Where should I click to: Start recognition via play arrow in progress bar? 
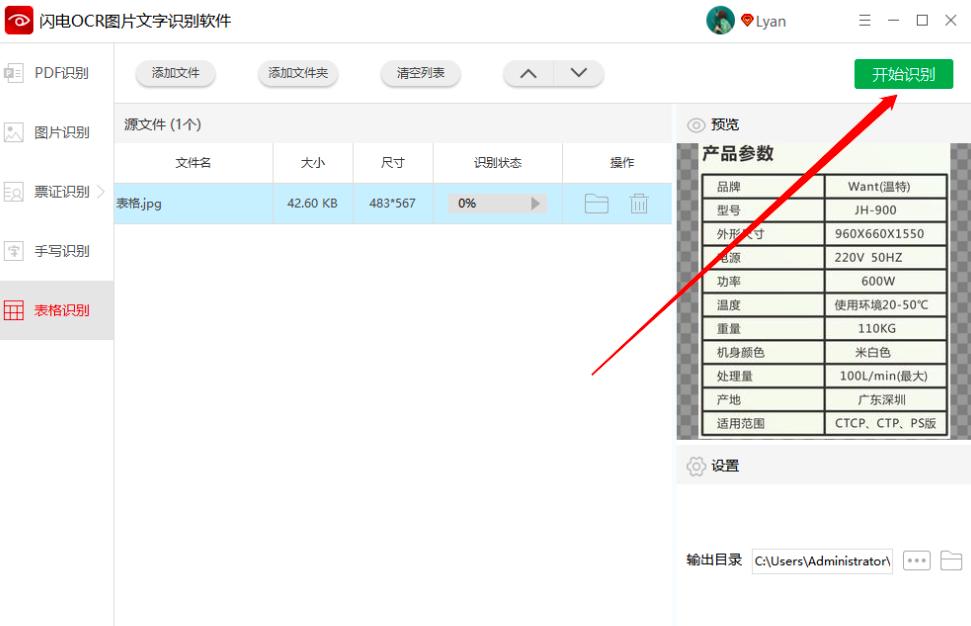pos(535,204)
